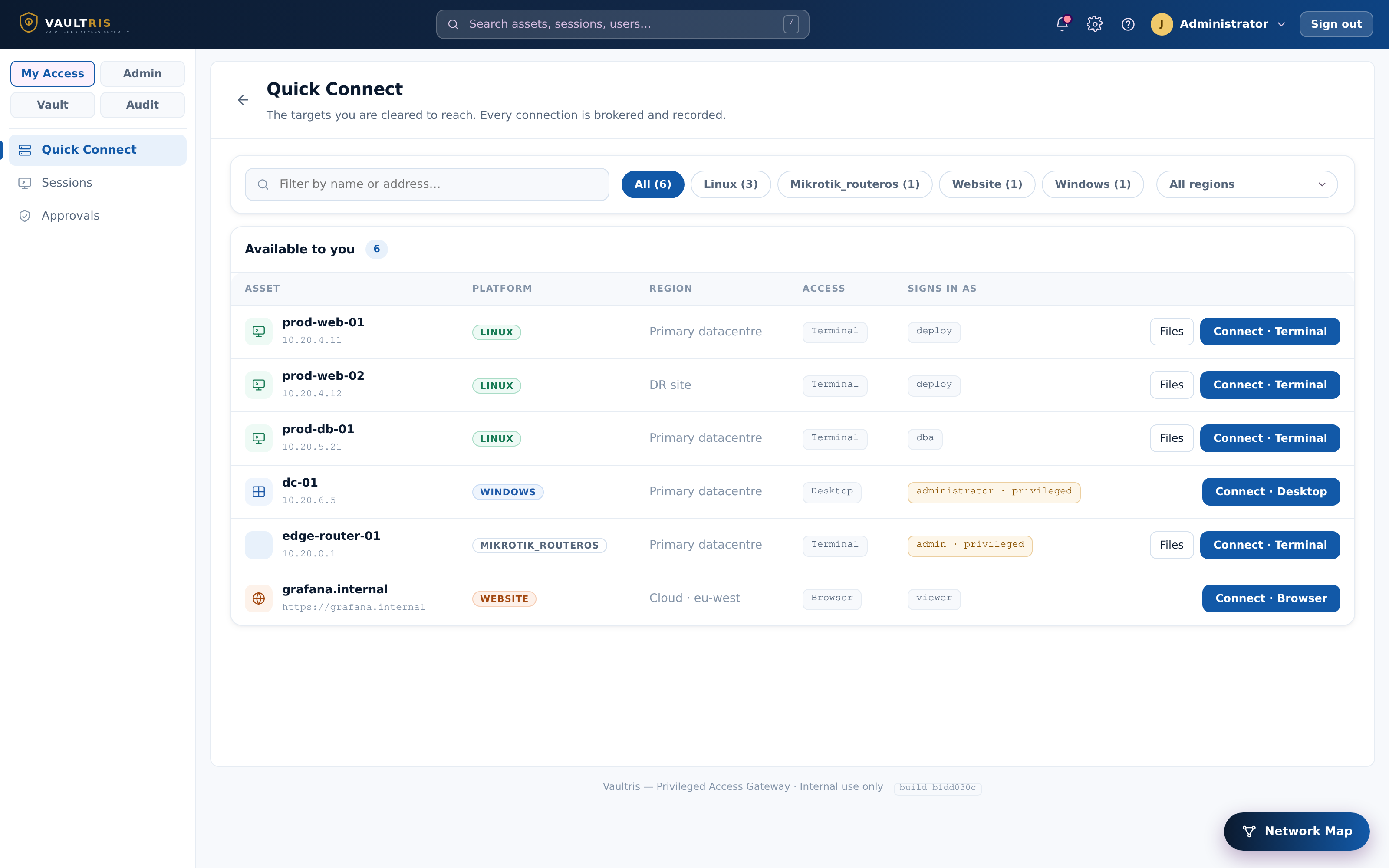Image resolution: width=1389 pixels, height=868 pixels.
Task: Click the WEBSITE platform tag
Action: pyautogui.click(x=504, y=599)
